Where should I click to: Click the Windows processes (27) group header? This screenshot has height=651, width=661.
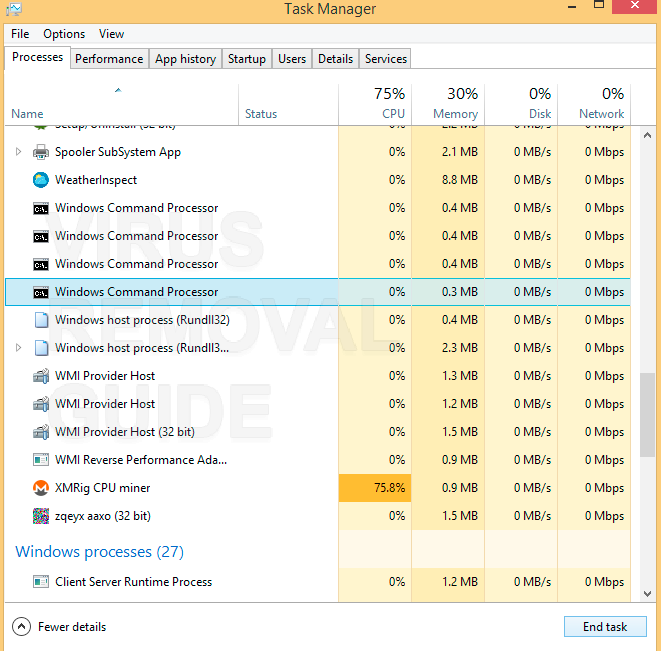(99, 552)
